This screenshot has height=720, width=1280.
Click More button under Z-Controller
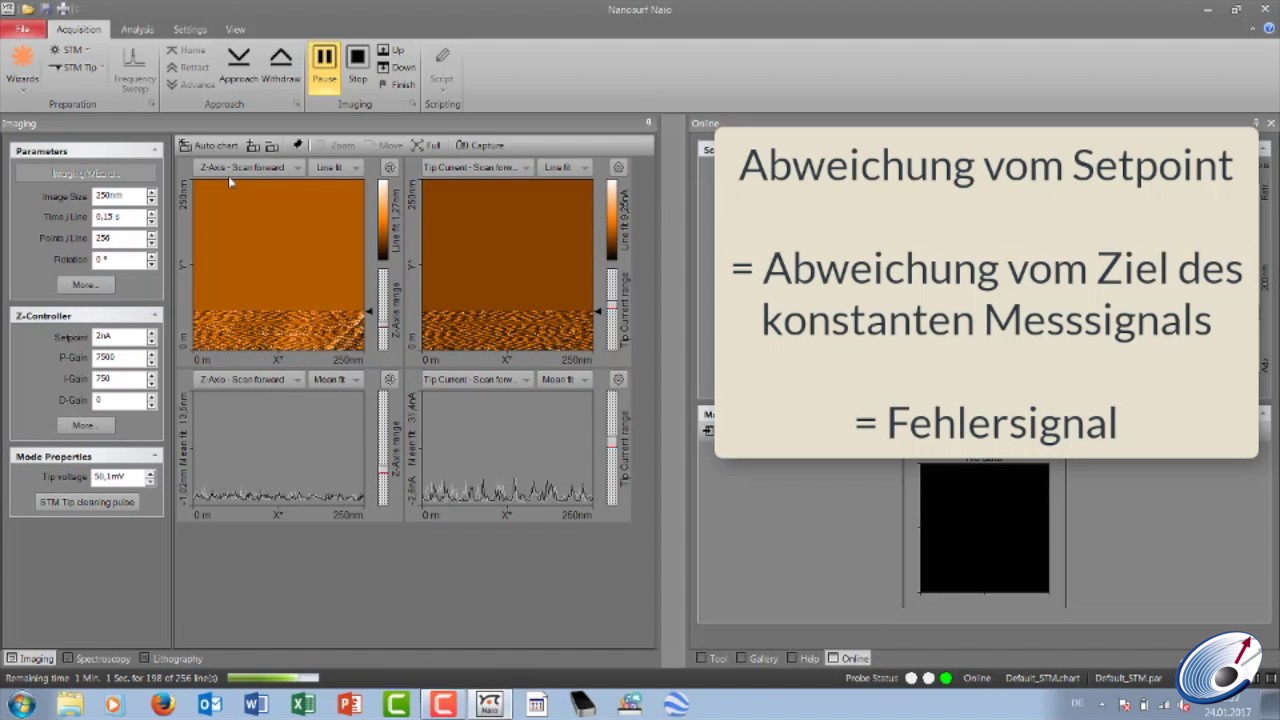[x=85, y=425]
